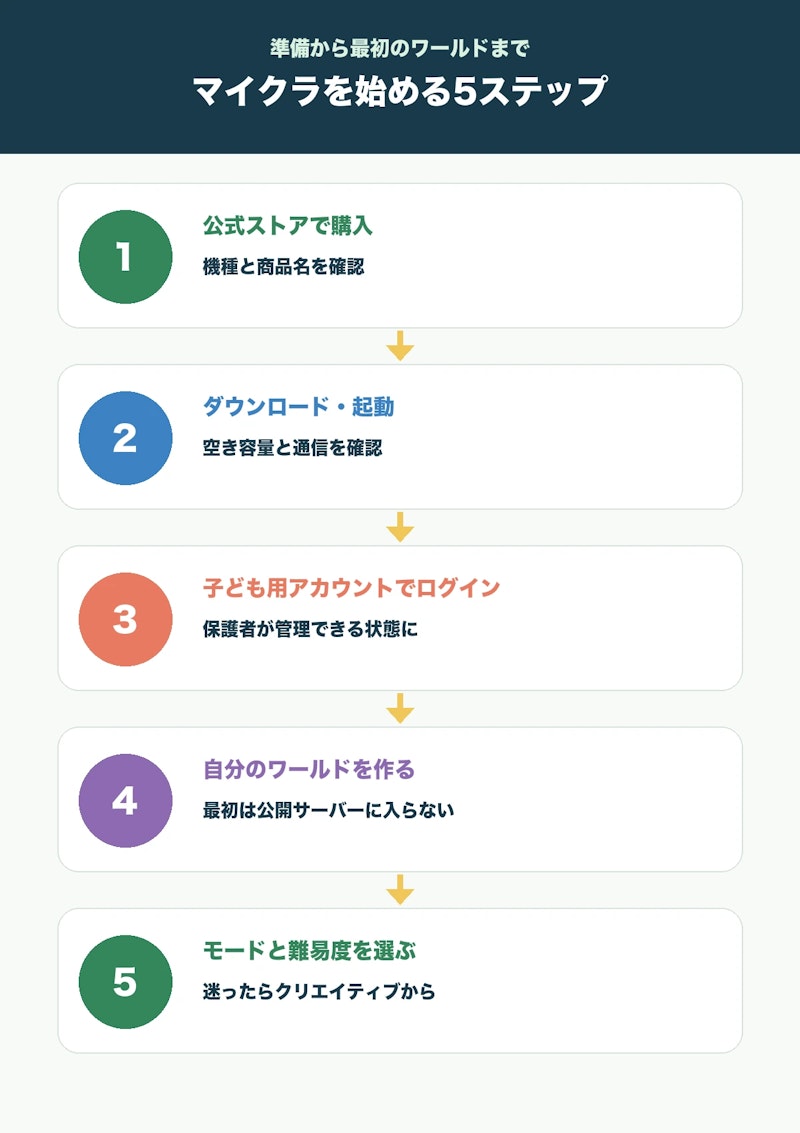Click the green number 5 circle

tap(126, 982)
